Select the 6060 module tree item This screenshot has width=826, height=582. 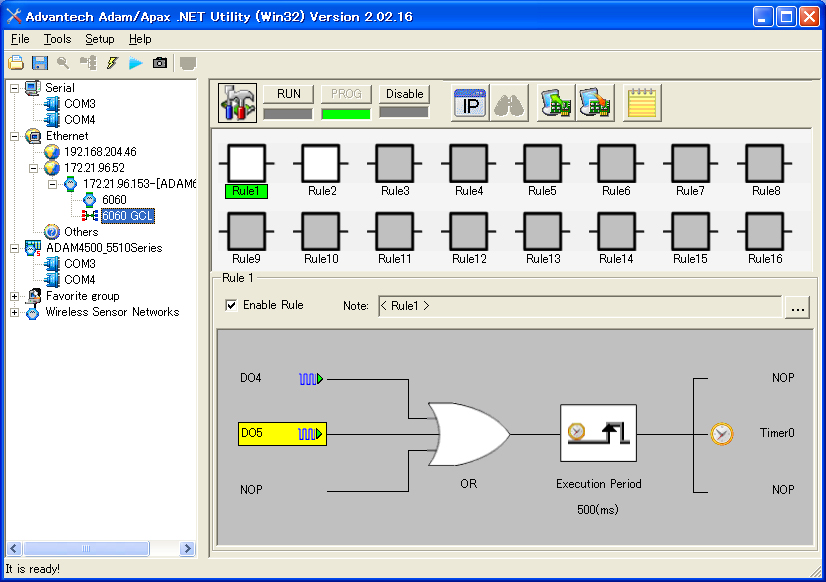(114, 200)
